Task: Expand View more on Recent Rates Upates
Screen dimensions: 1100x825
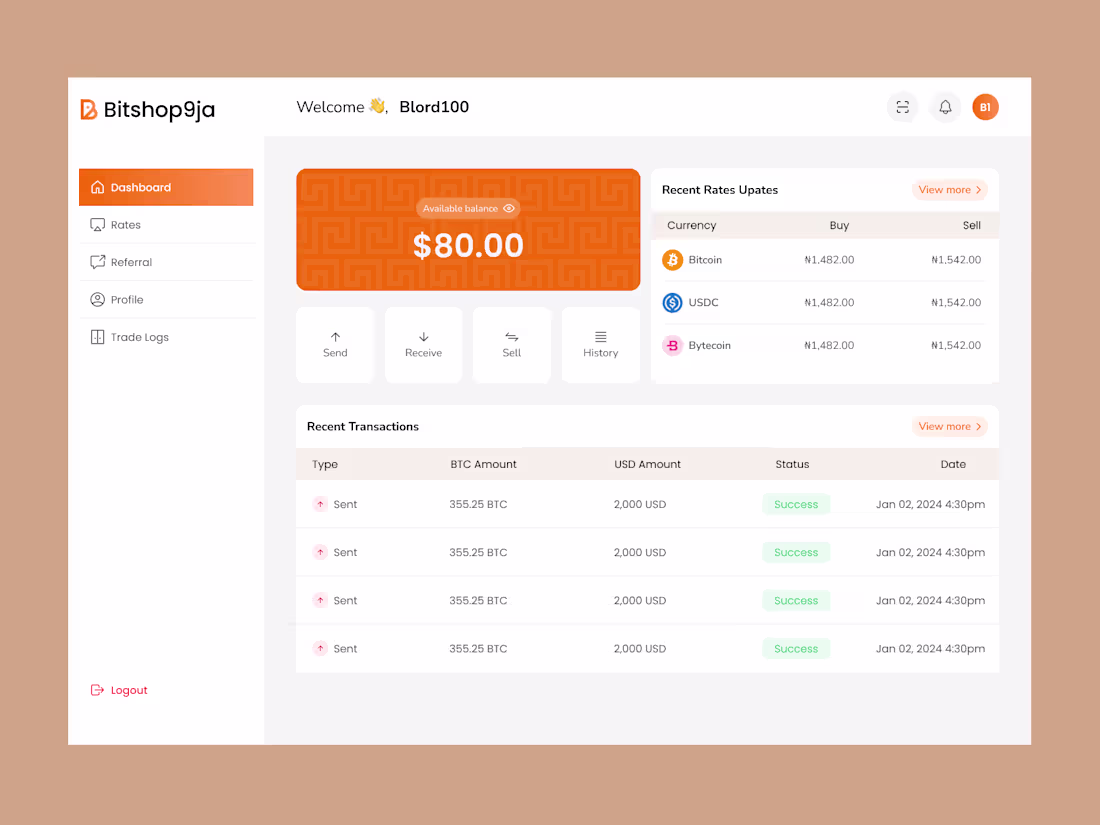Action: (948, 189)
